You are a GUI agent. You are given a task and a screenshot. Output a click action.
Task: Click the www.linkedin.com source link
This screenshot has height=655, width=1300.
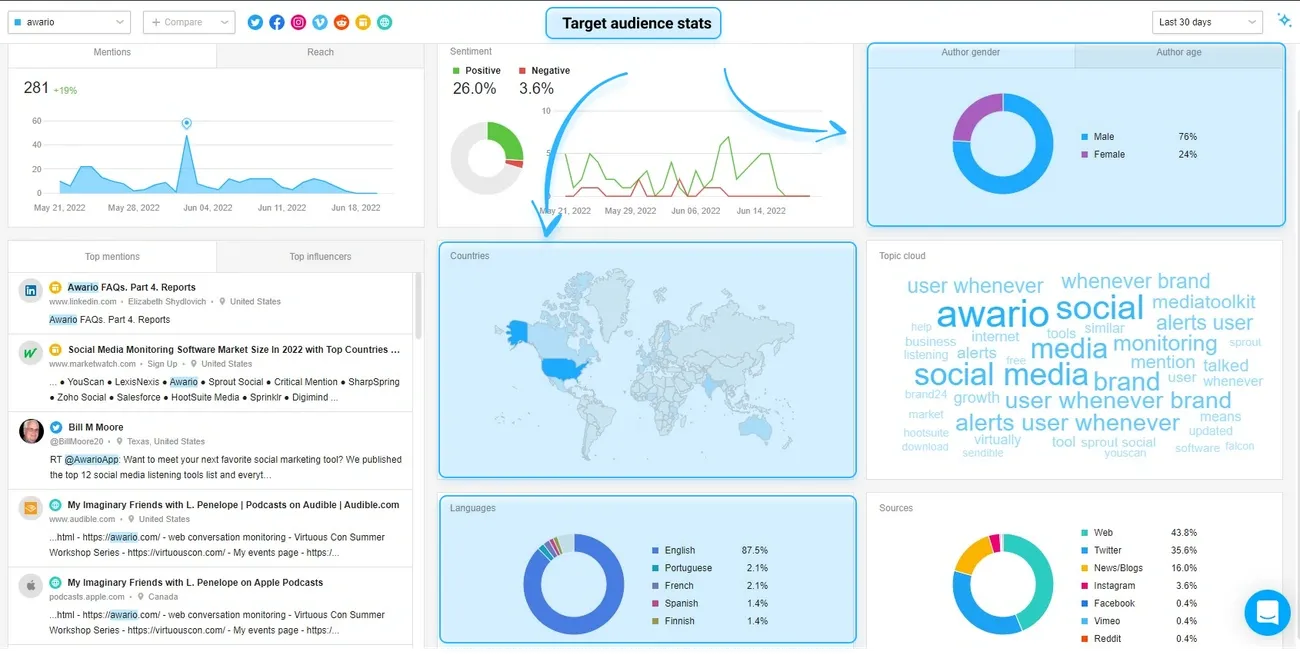coord(84,302)
